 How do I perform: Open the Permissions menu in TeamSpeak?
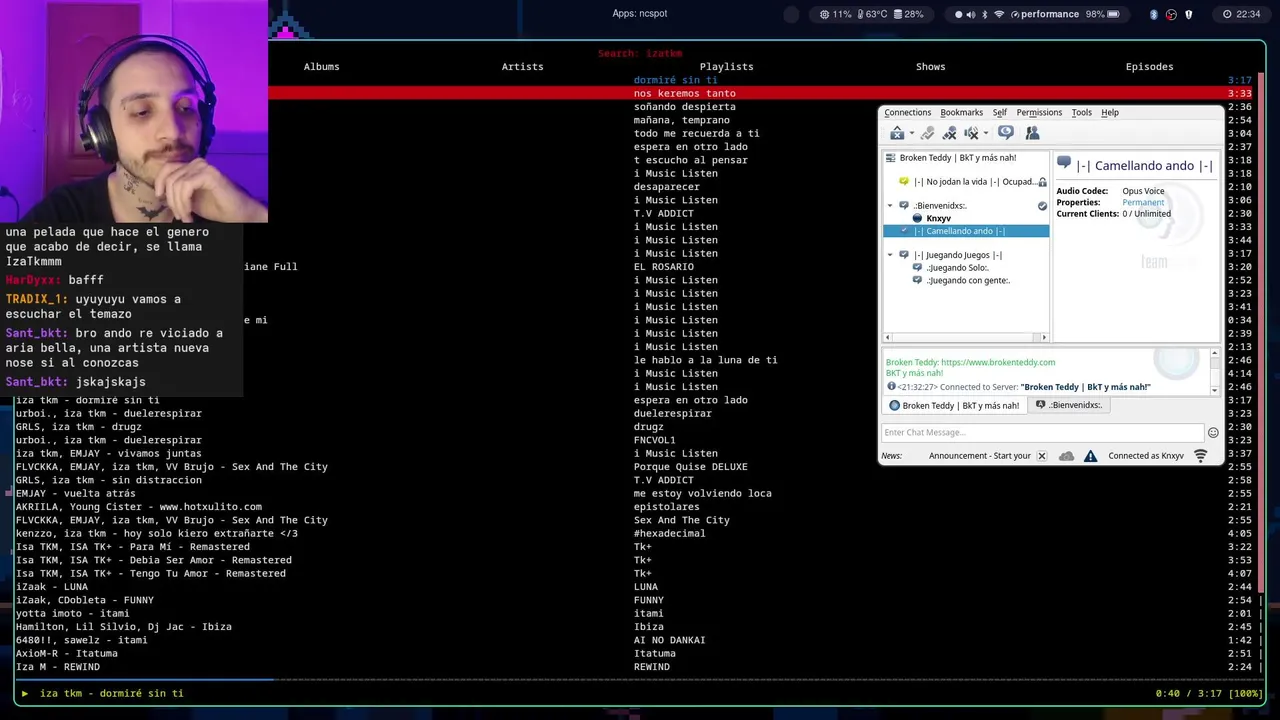point(1039,113)
